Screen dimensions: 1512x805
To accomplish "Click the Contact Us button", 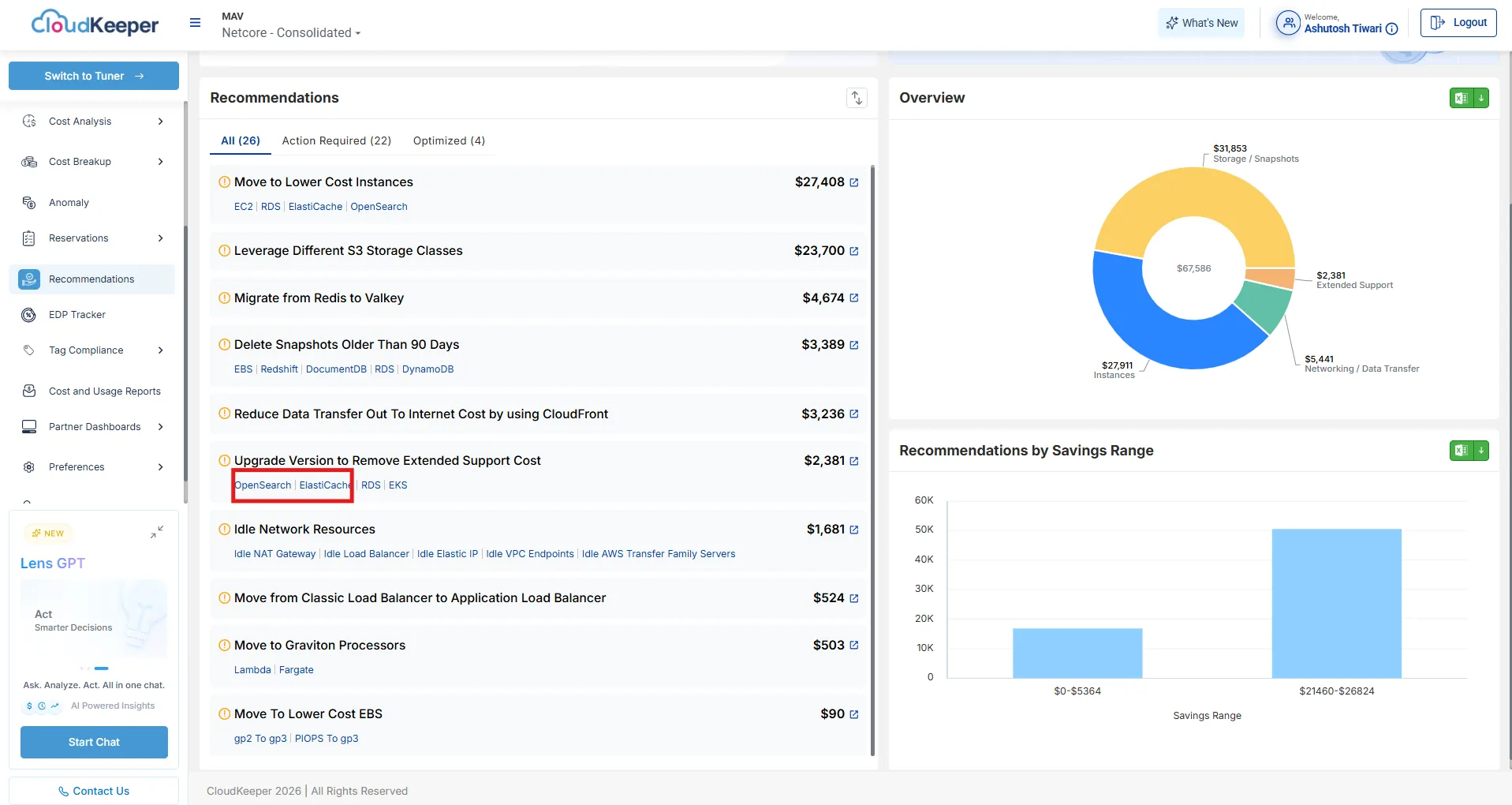I will 94,791.
